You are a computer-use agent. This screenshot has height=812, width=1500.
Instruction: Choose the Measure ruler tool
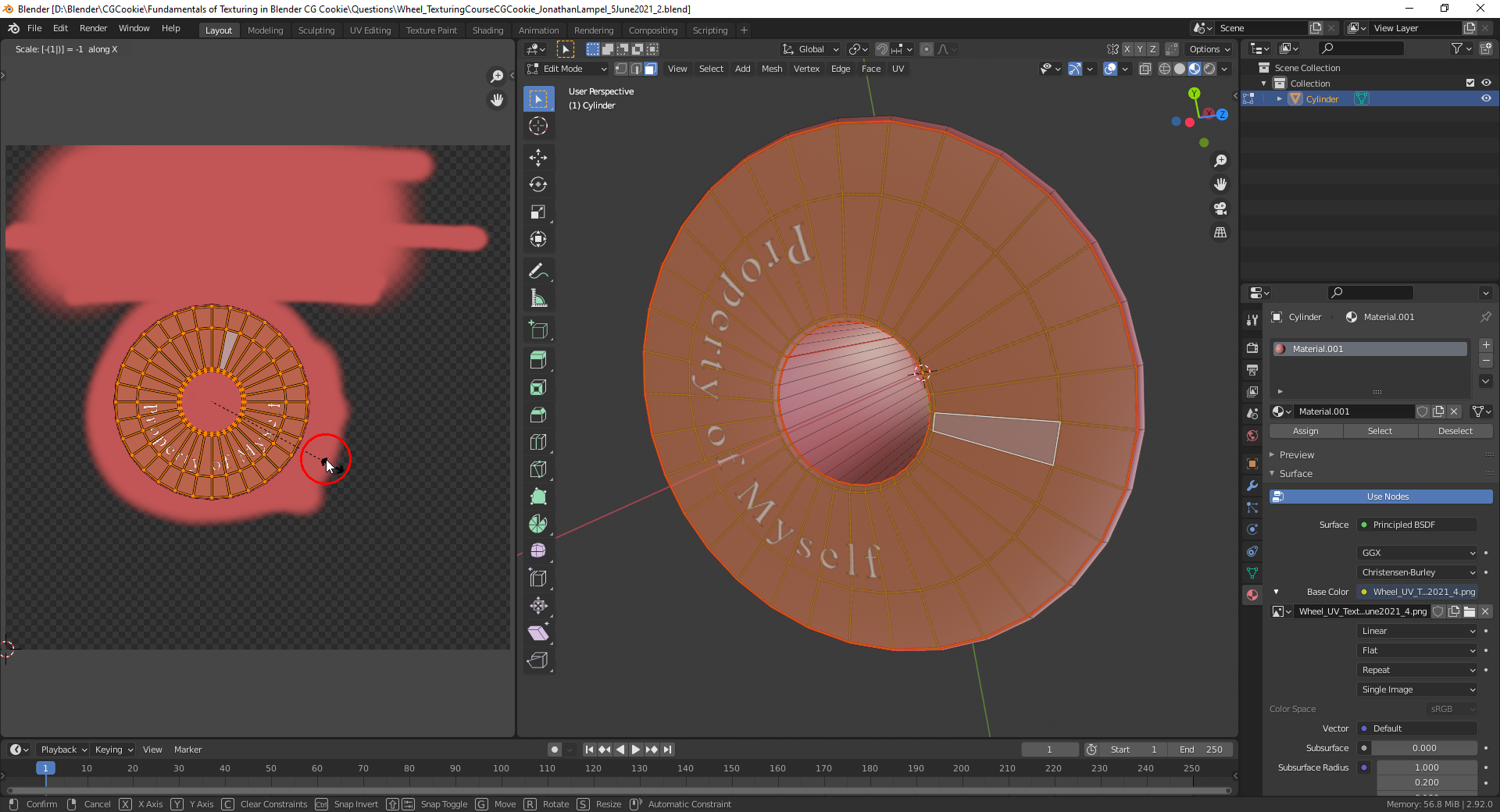tap(538, 298)
